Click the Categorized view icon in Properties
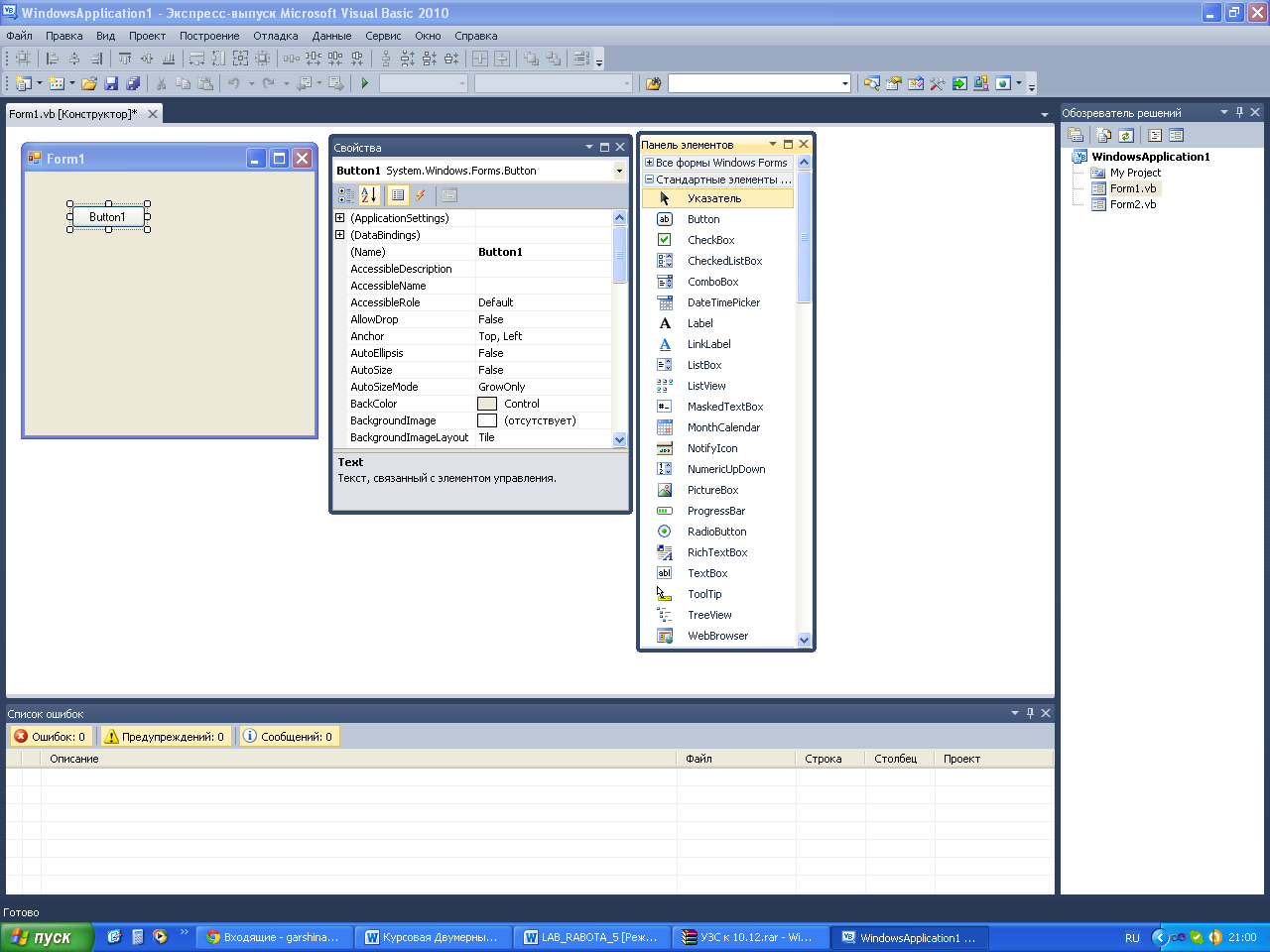This screenshot has width=1270, height=952. click(346, 195)
